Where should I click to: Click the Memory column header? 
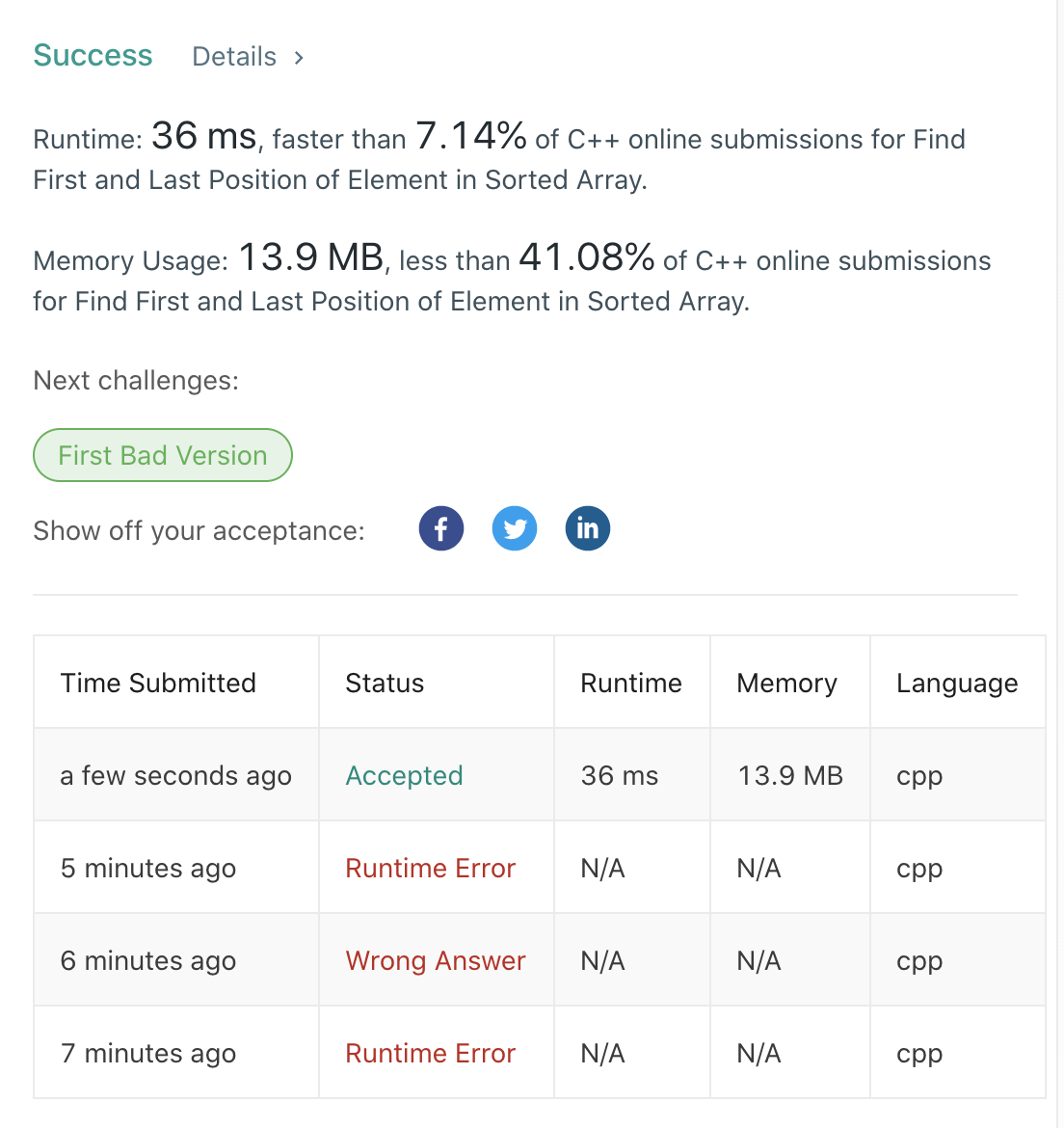click(x=786, y=683)
